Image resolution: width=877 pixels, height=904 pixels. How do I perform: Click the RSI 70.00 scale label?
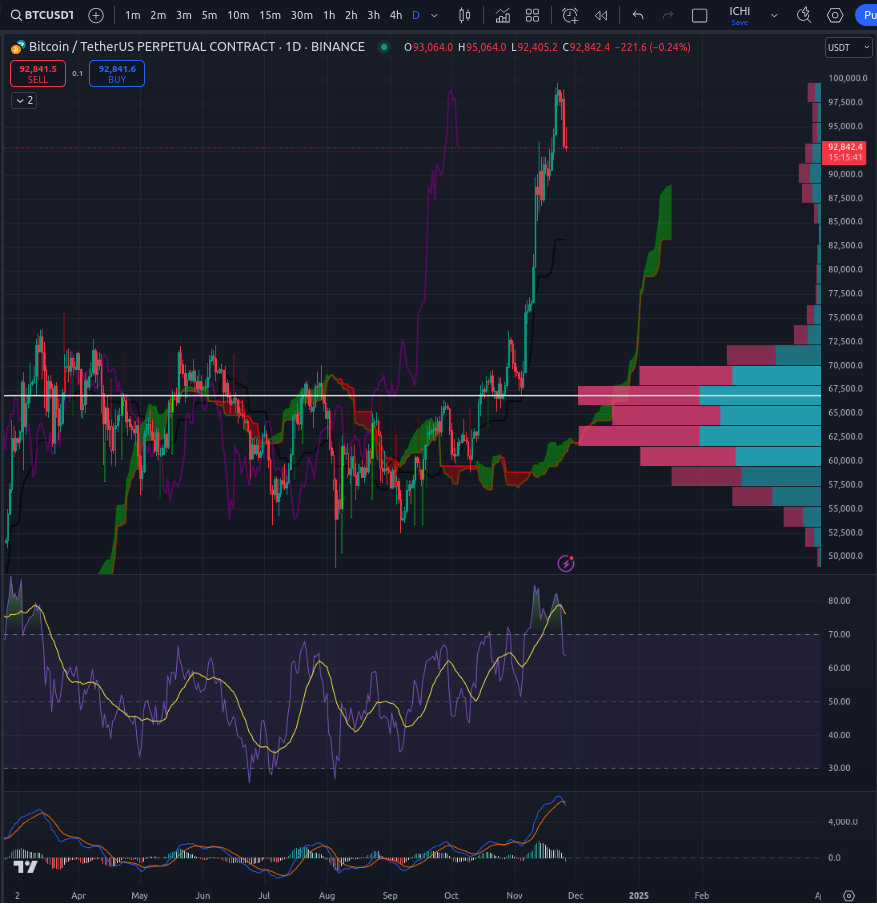pyautogui.click(x=839, y=634)
